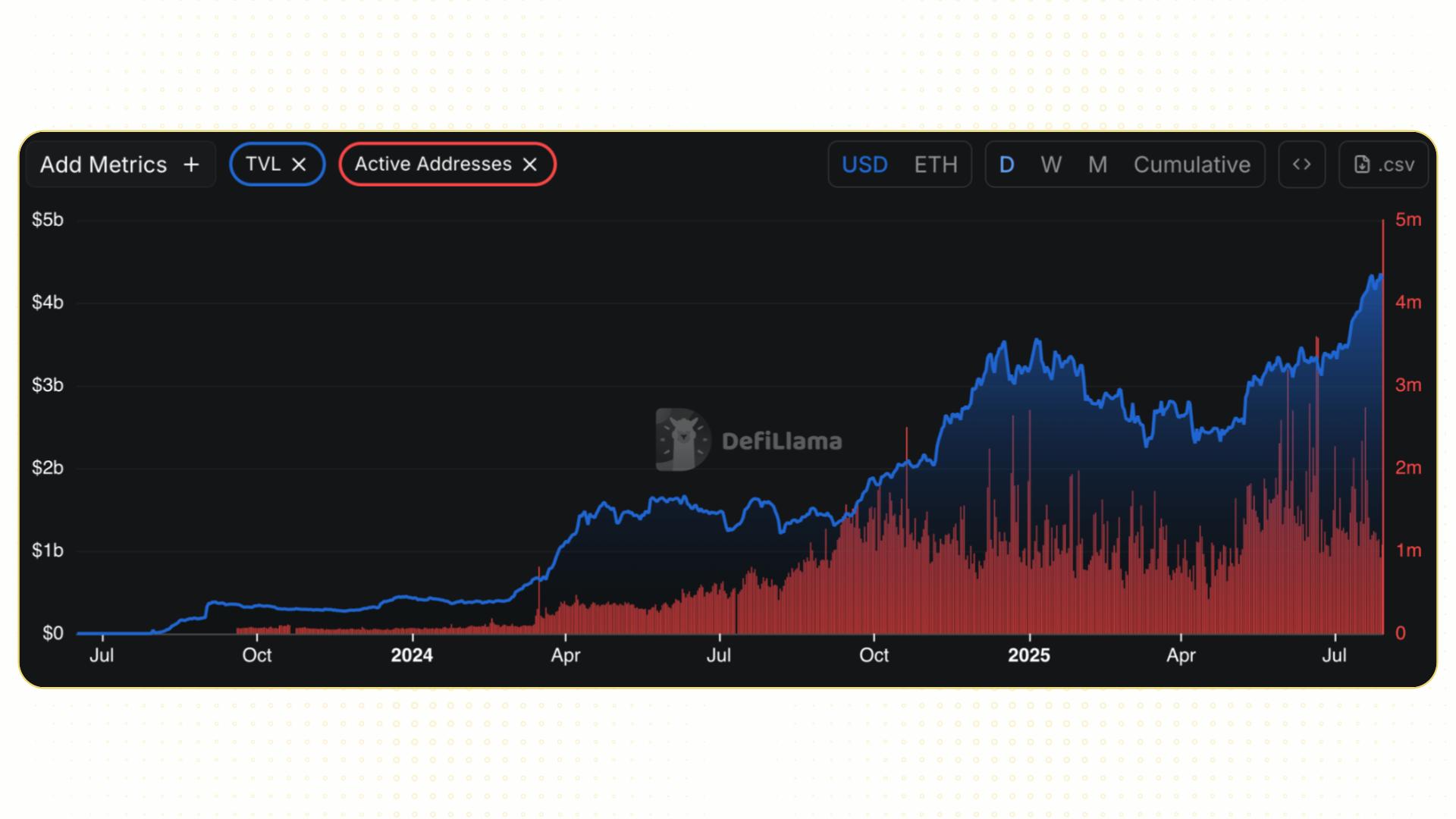Viewport: 1456px width, 819px height.
Task: Click the 2024 x-axis label
Action: (412, 655)
